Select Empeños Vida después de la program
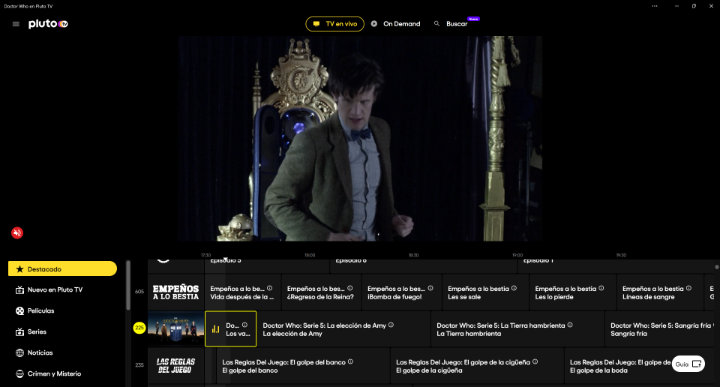 click(243, 292)
